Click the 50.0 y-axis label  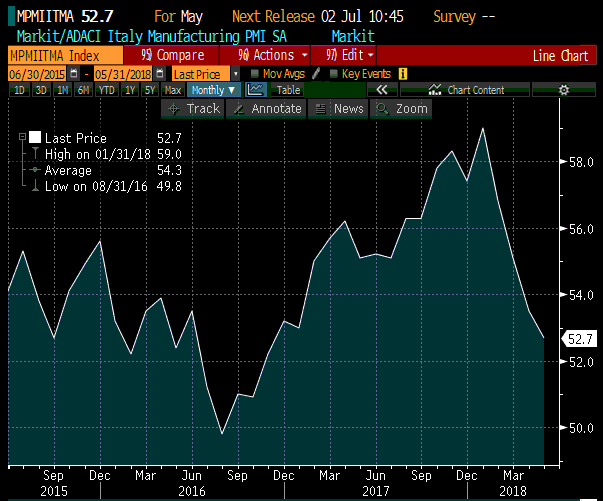click(x=581, y=428)
